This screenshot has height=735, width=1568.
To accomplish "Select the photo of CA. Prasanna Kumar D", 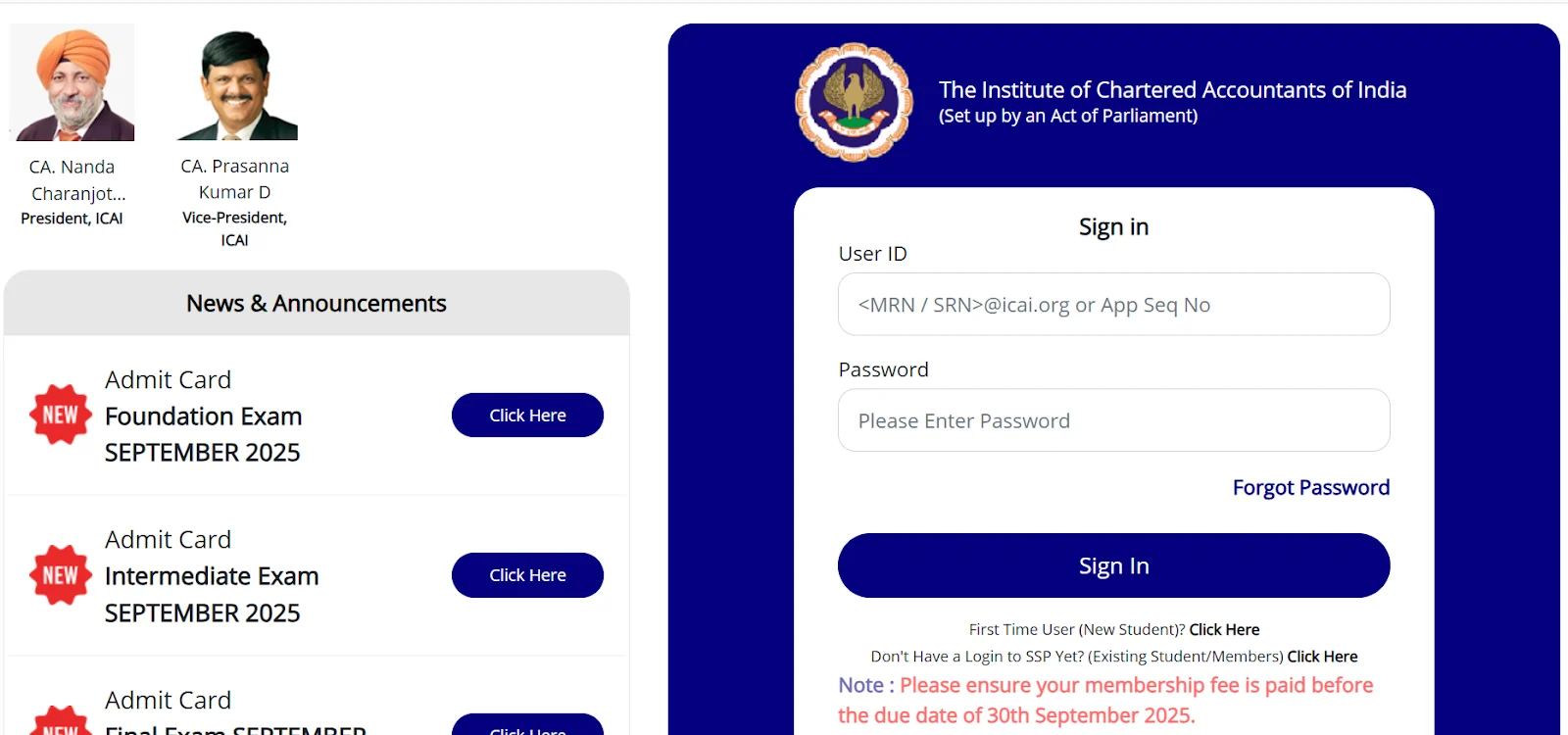I will coord(235,81).
